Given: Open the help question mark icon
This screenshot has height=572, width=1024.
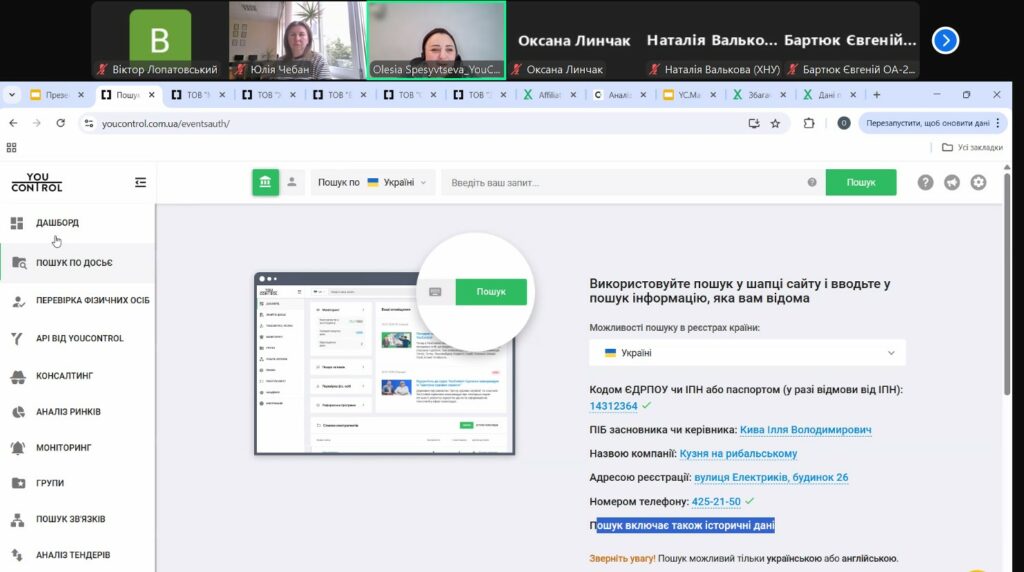Looking at the screenshot, I should point(925,182).
